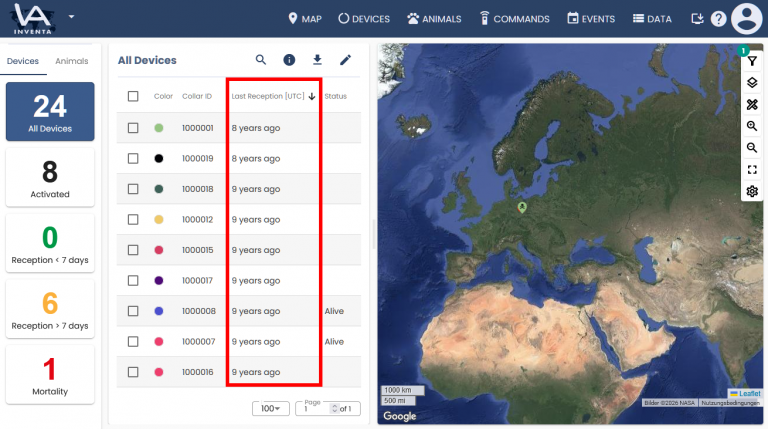Switch to the Animals tab

(72, 61)
